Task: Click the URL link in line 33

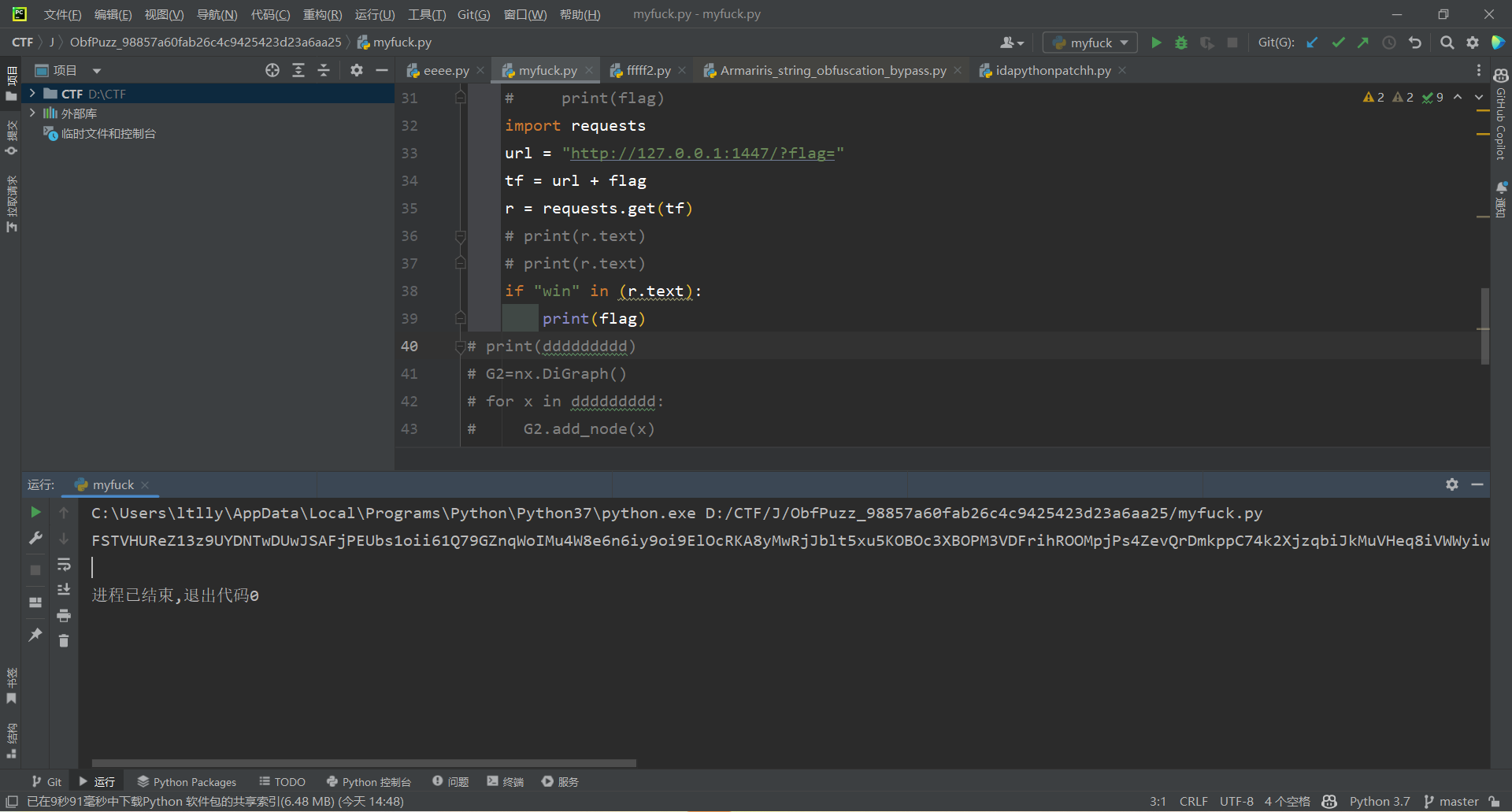Action: point(702,153)
